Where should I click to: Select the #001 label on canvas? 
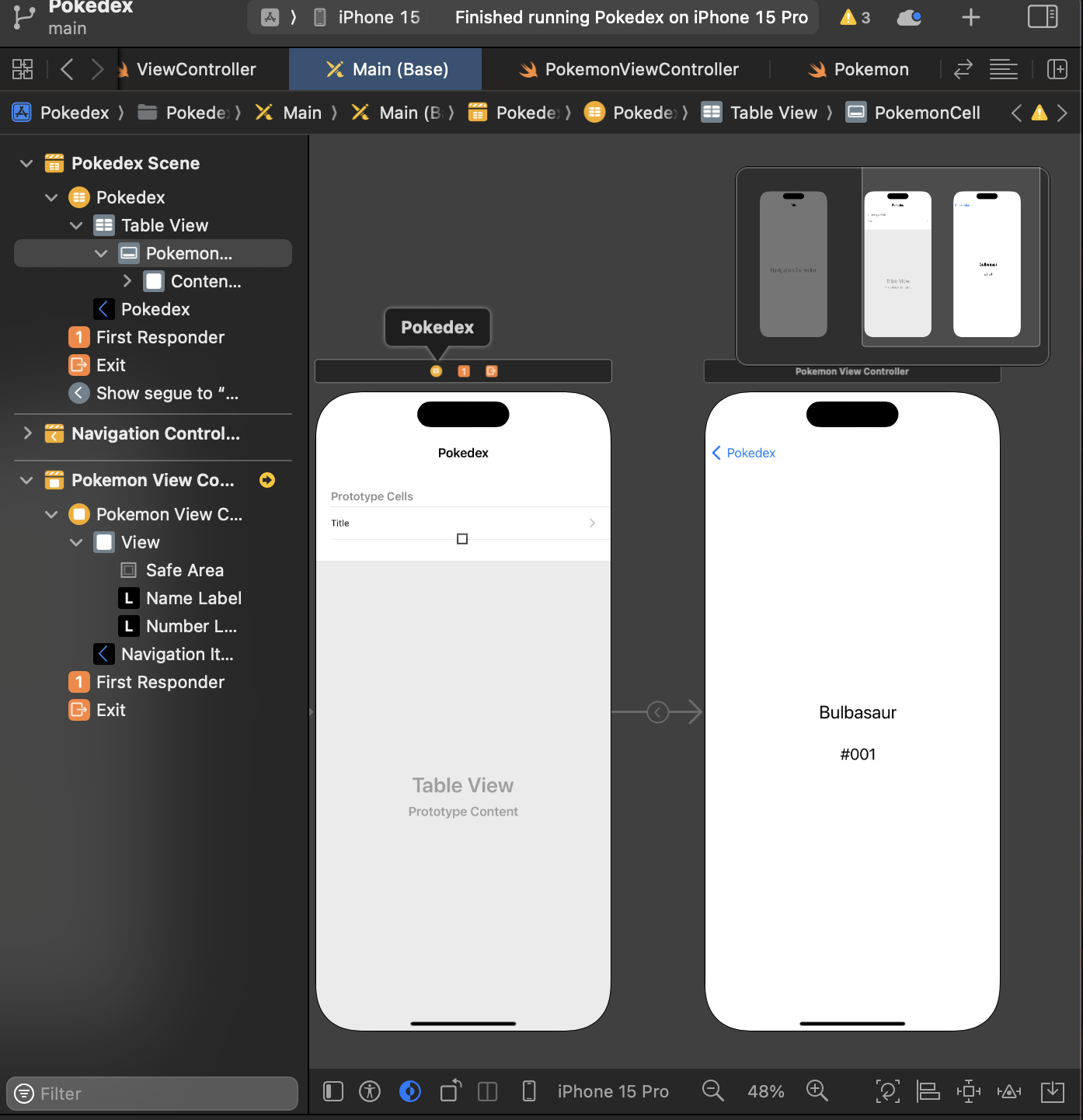[858, 754]
